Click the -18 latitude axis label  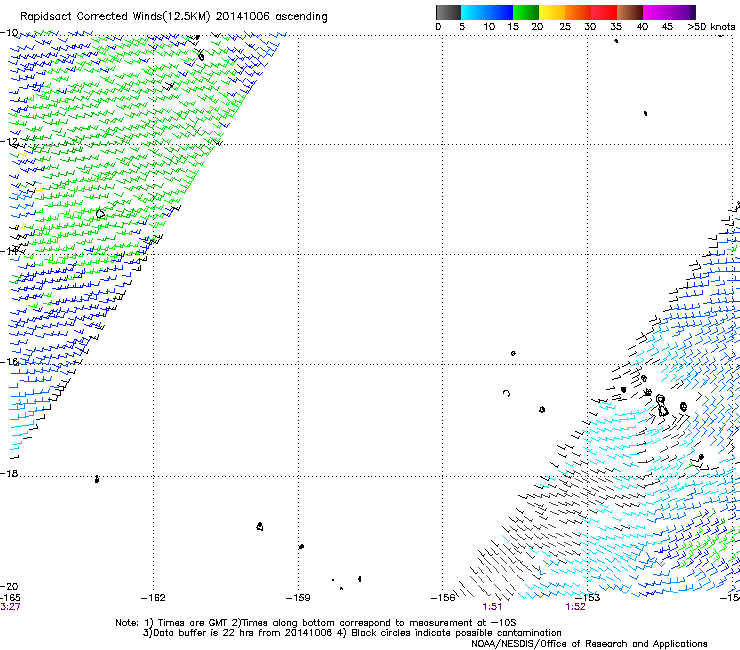[x=9, y=473]
